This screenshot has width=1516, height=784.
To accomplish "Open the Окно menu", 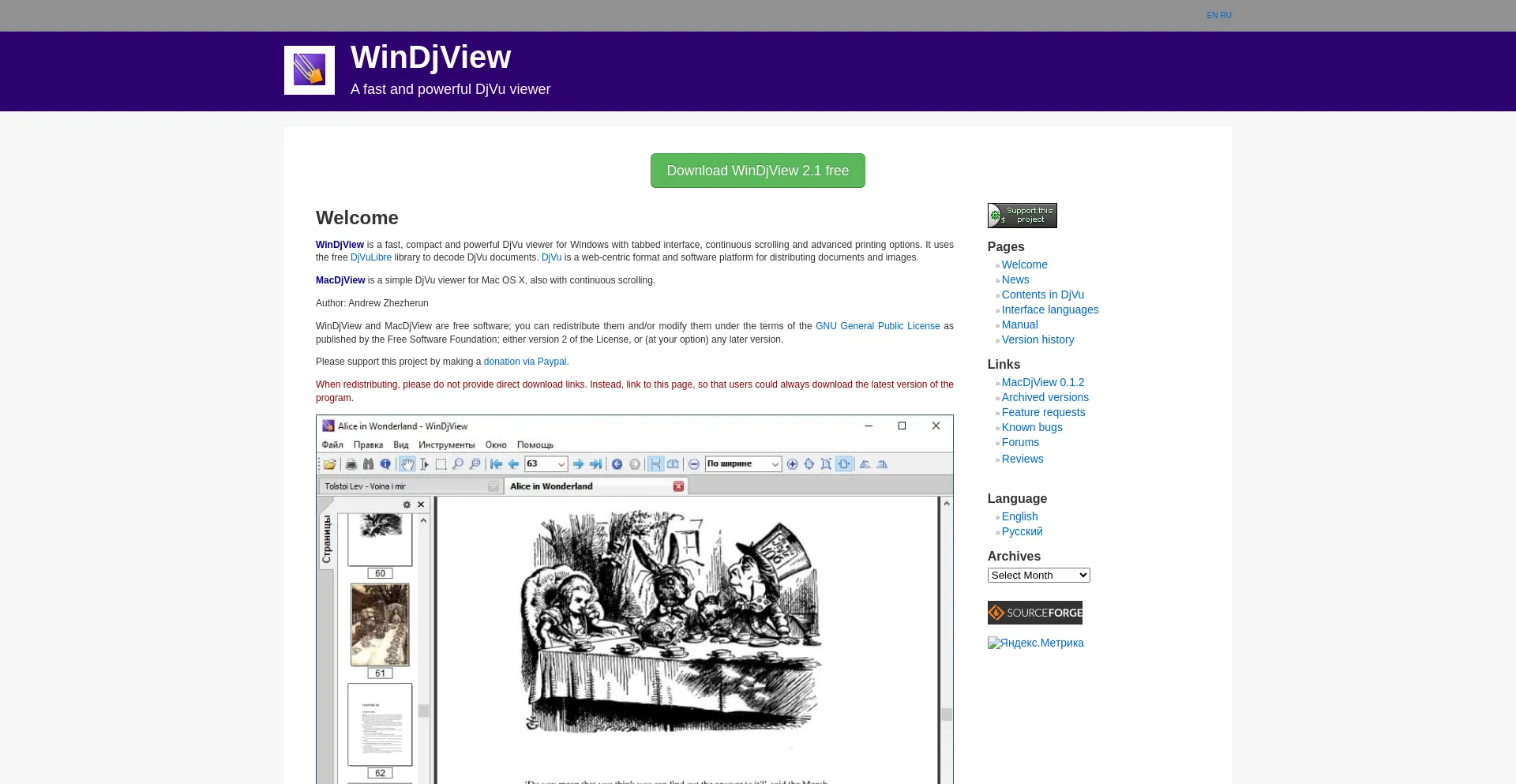I will pyautogui.click(x=496, y=445).
